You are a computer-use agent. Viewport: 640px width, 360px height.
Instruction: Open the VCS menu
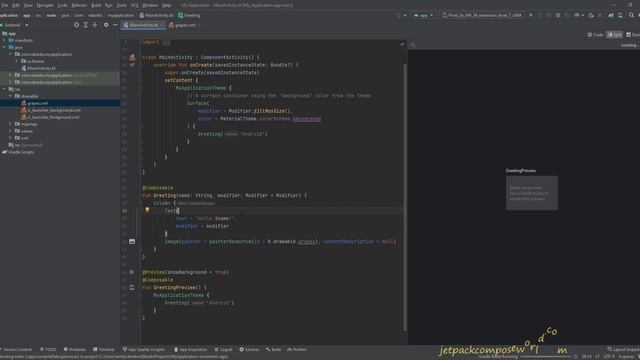tap(134, 5)
